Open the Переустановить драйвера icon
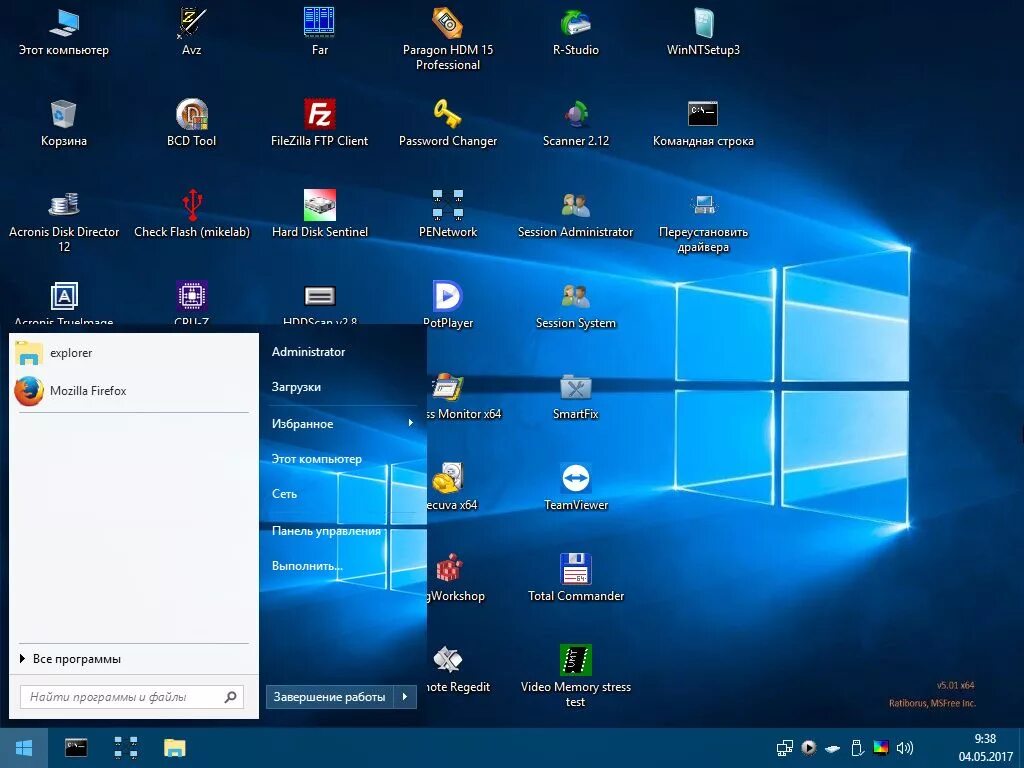The height and width of the screenshot is (768, 1024). (x=703, y=221)
